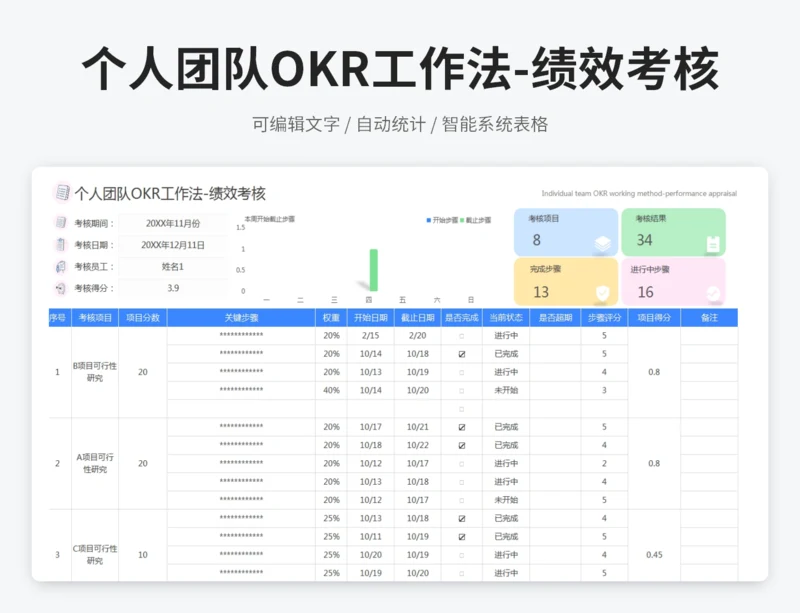800x613 pixels.
Task: Click the icon next to 考核得分
Action: tap(61, 288)
